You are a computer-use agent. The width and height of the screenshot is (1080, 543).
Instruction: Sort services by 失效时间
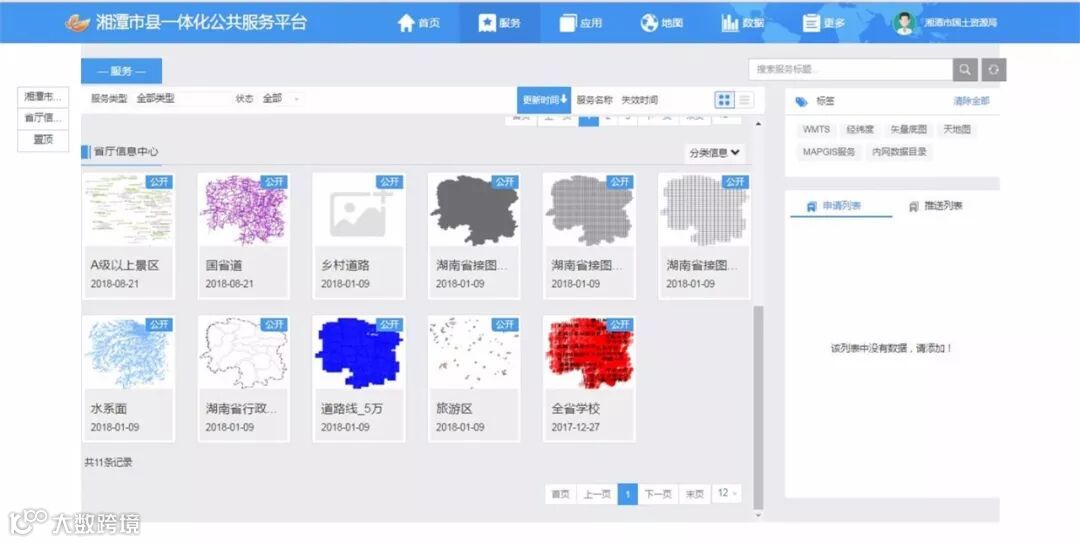tap(639, 100)
